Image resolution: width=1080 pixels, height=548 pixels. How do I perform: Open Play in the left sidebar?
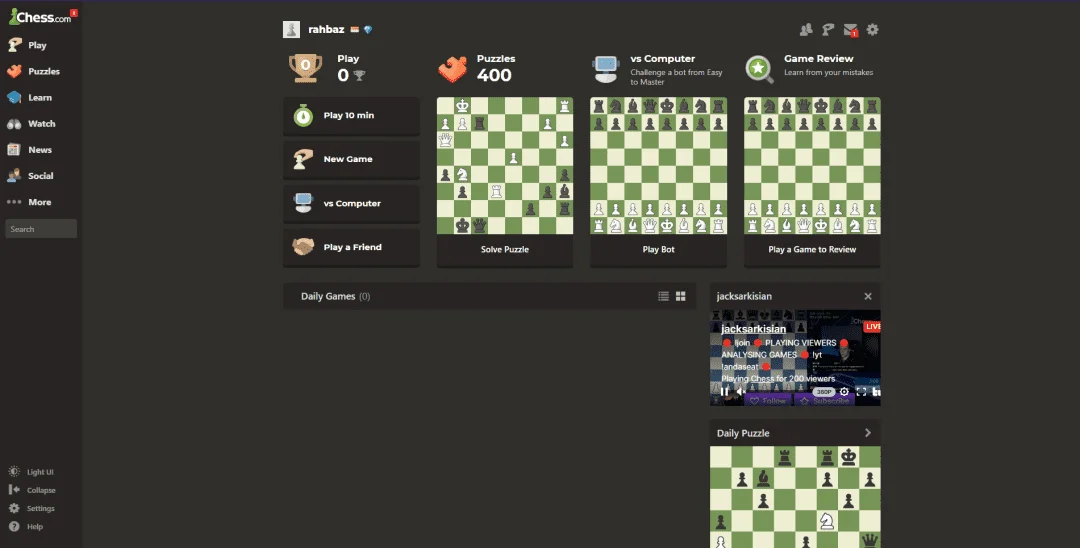(28, 45)
